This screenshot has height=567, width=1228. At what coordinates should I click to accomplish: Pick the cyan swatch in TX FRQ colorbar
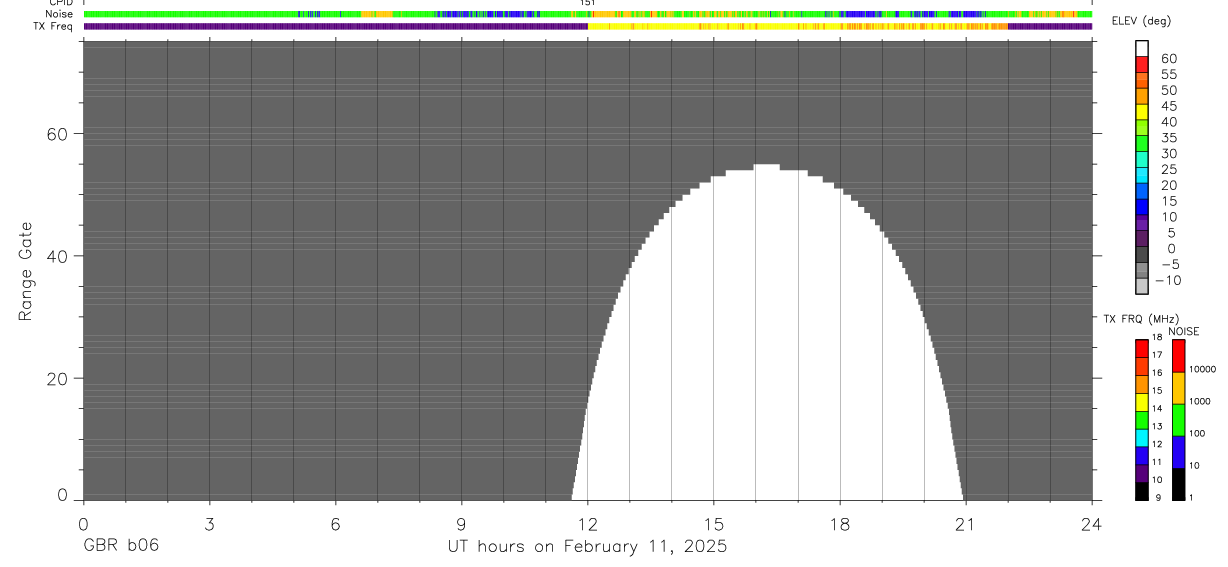(x=1142, y=437)
